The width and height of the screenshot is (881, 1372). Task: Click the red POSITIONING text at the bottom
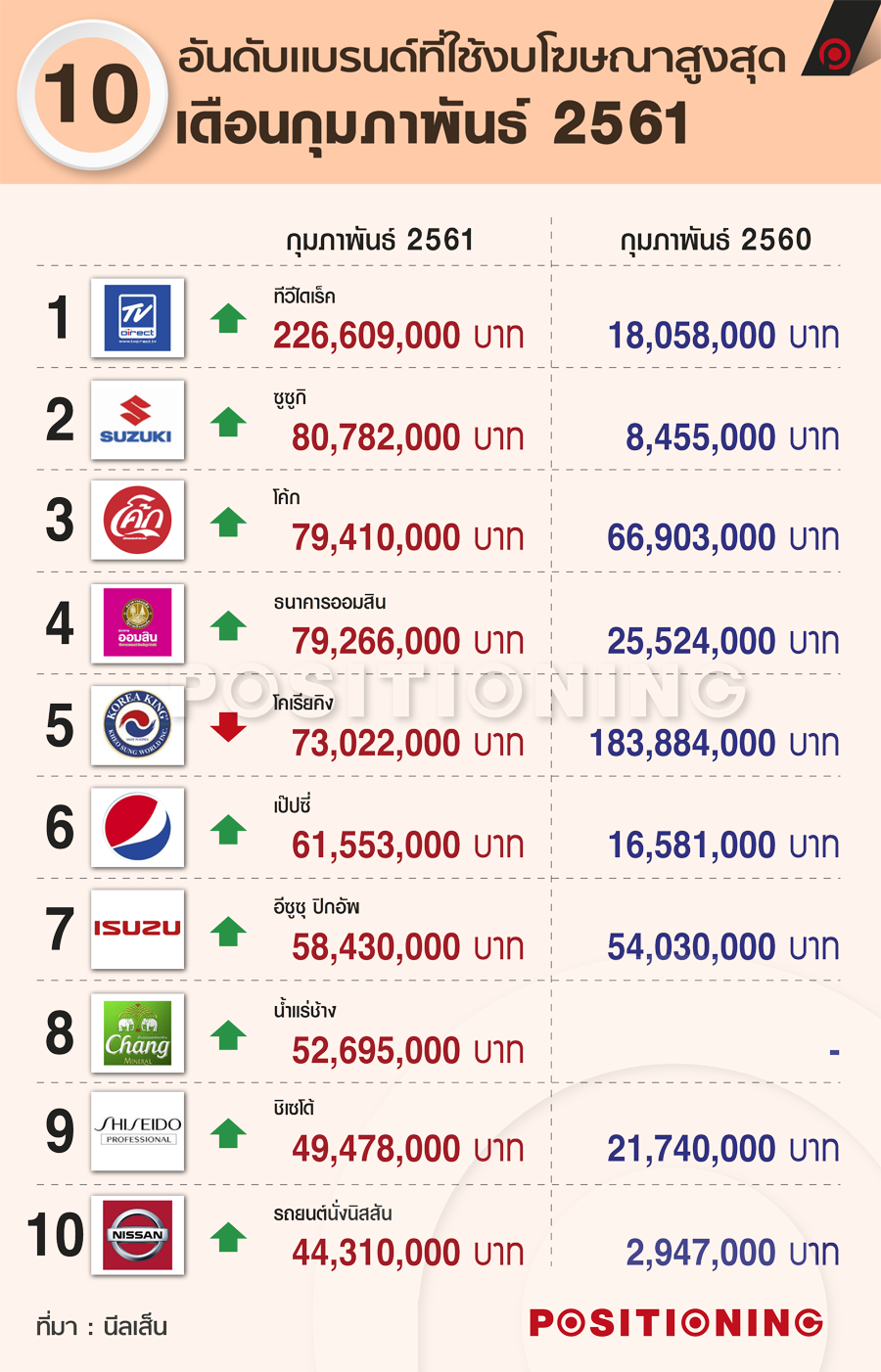[x=676, y=1323]
